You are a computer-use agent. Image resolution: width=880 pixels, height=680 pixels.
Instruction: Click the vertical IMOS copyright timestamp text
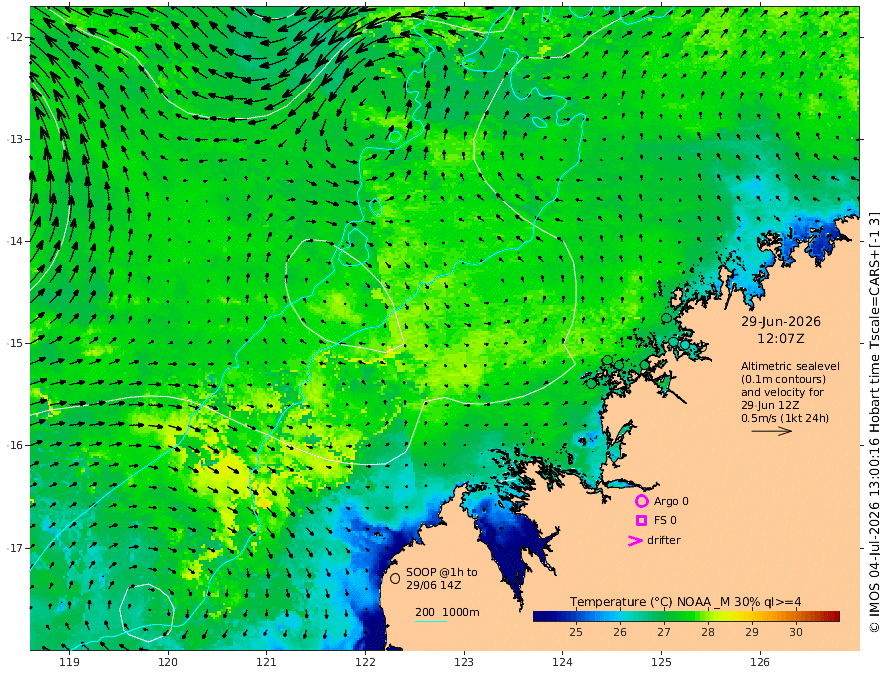tap(873, 422)
